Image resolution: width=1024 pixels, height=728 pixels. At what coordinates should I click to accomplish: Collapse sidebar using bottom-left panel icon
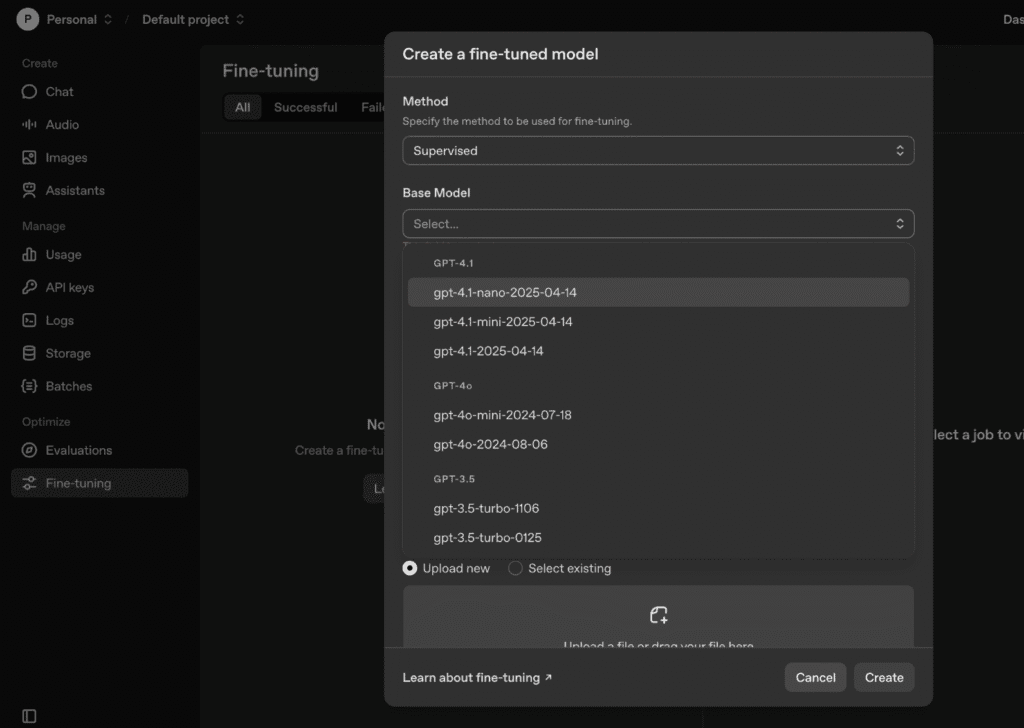[29, 716]
